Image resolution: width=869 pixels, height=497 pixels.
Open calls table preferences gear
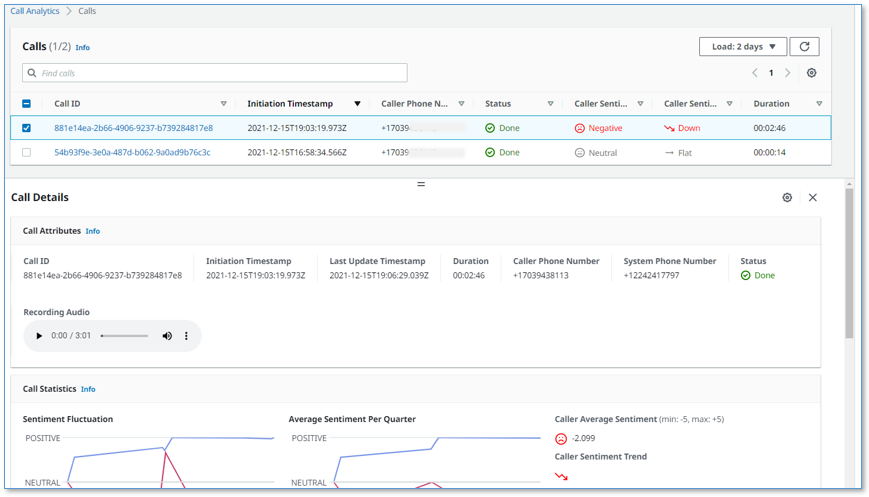tap(811, 73)
